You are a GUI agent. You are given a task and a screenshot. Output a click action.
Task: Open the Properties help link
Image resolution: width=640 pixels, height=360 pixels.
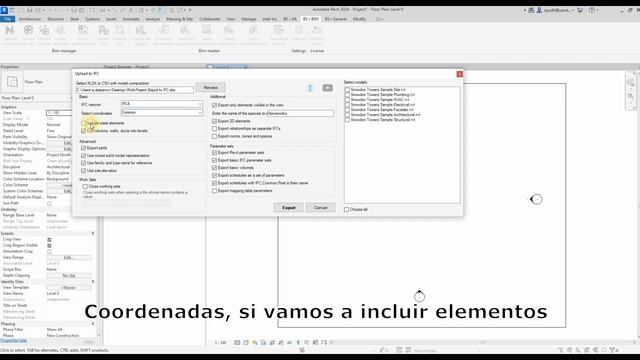pyautogui.click(x=13, y=340)
